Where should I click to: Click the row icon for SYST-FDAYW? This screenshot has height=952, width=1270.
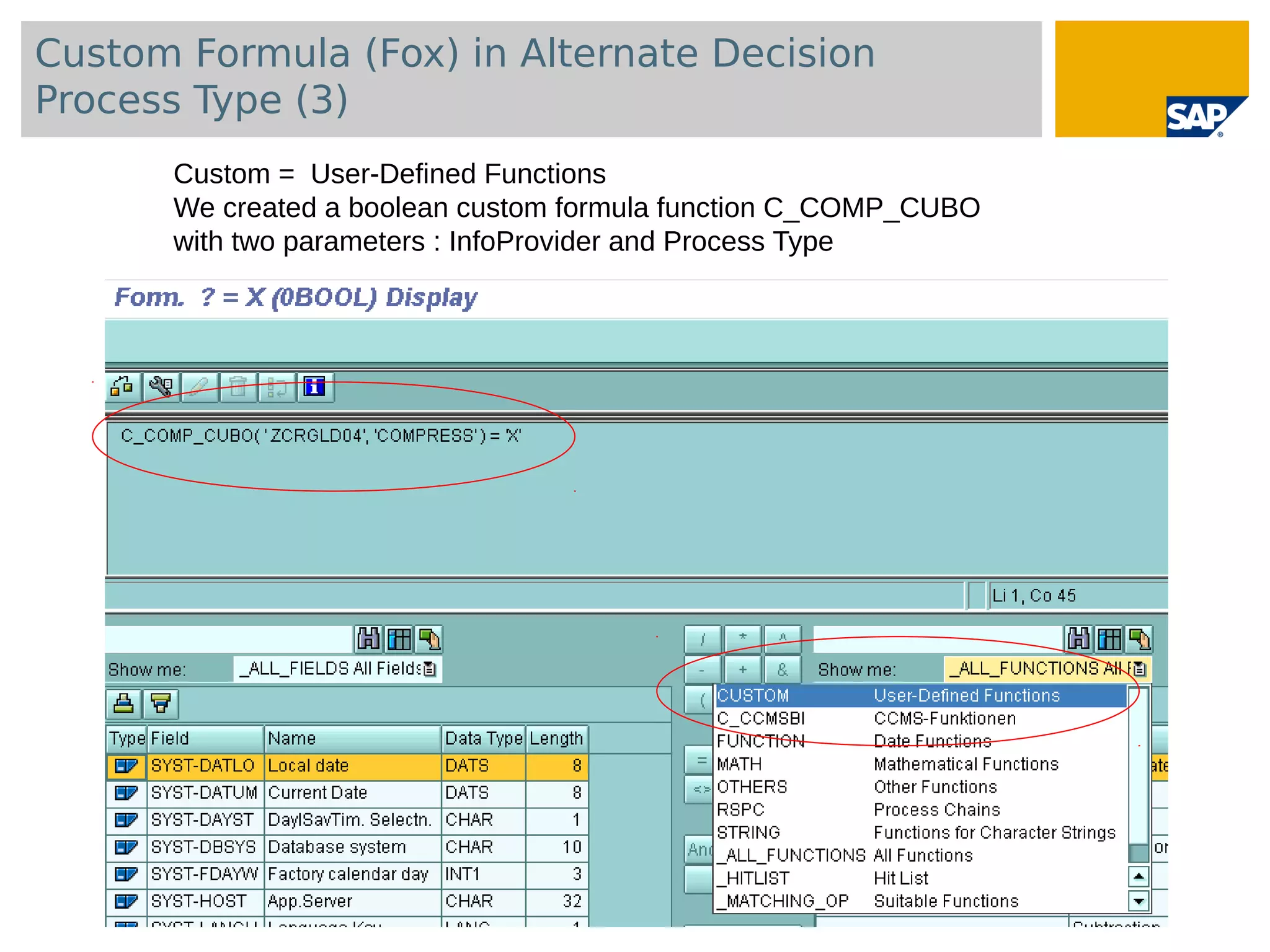click(x=127, y=875)
